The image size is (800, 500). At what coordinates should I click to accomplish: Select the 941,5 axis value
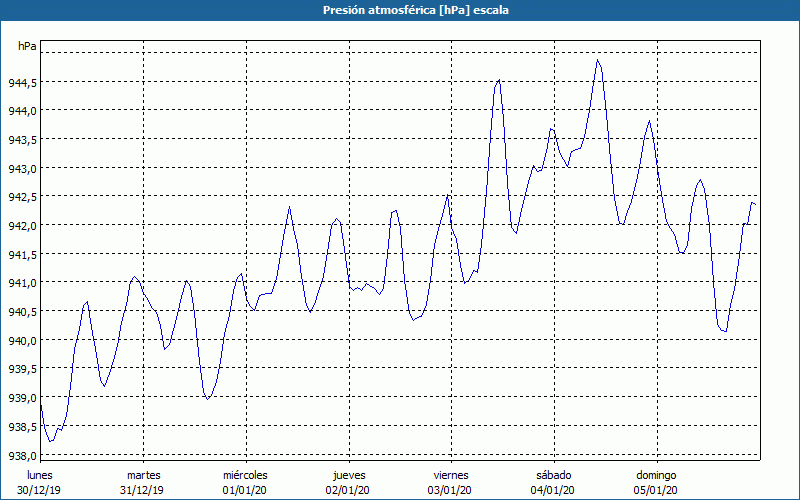pos(21,254)
